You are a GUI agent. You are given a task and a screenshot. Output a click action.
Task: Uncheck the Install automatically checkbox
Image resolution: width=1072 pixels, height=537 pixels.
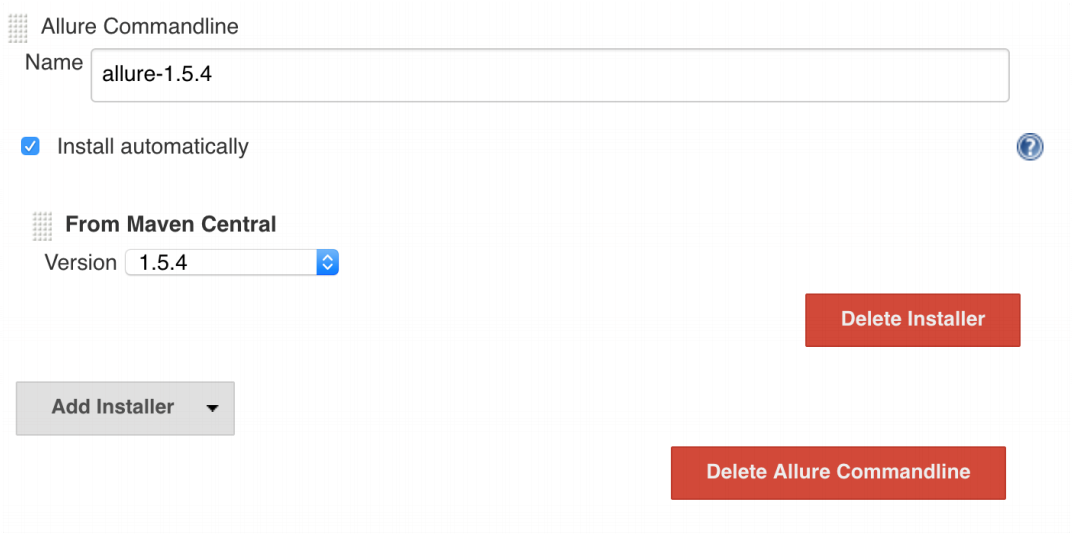(x=31, y=147)
